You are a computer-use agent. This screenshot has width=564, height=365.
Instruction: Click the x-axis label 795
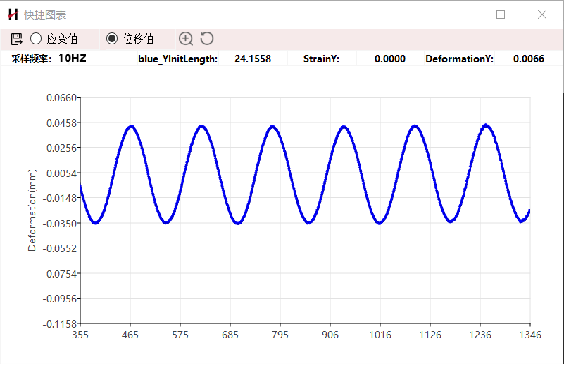point(280,335)
